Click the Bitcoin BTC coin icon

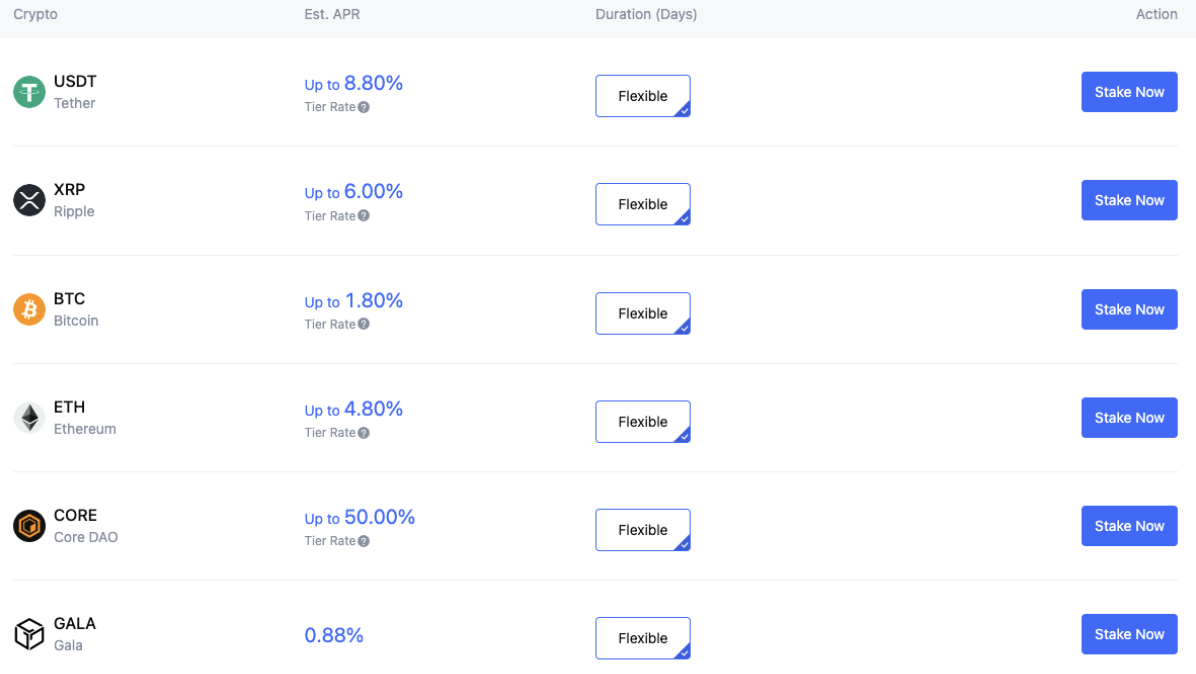[29, 309]
